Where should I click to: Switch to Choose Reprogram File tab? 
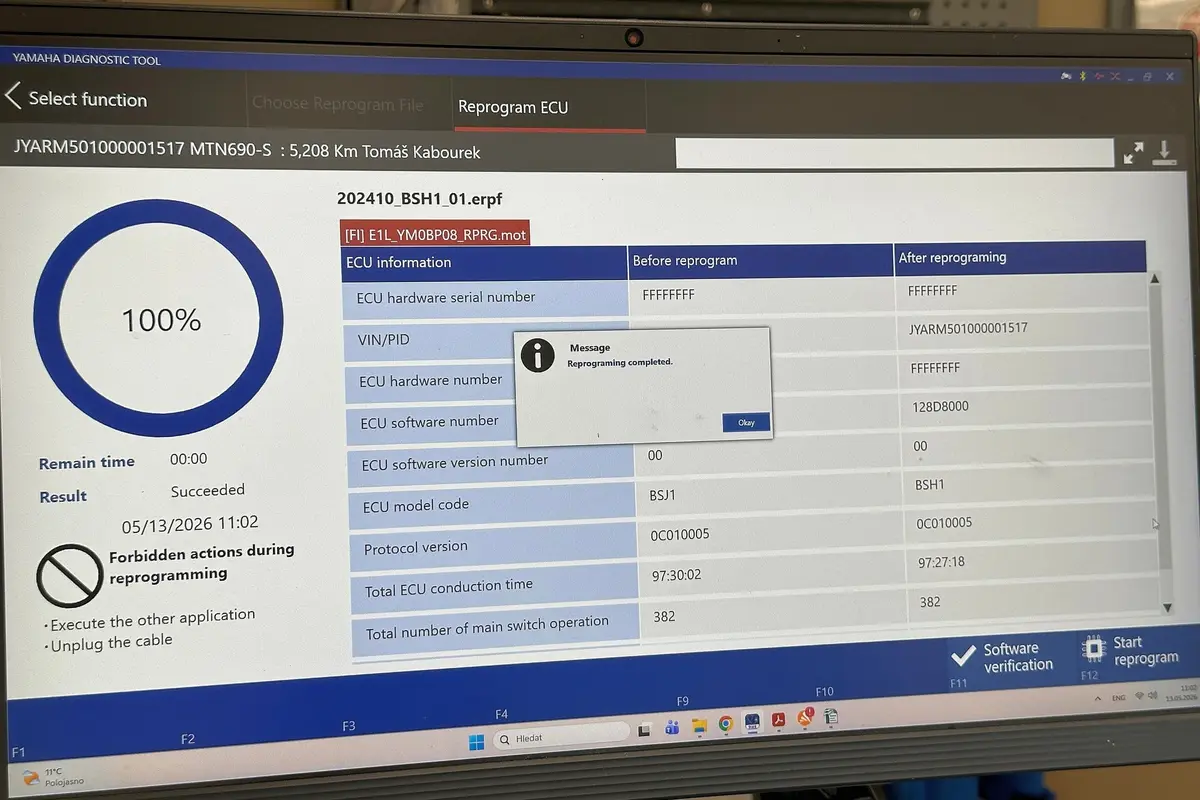pyautogui.click(x=338, y=103)
